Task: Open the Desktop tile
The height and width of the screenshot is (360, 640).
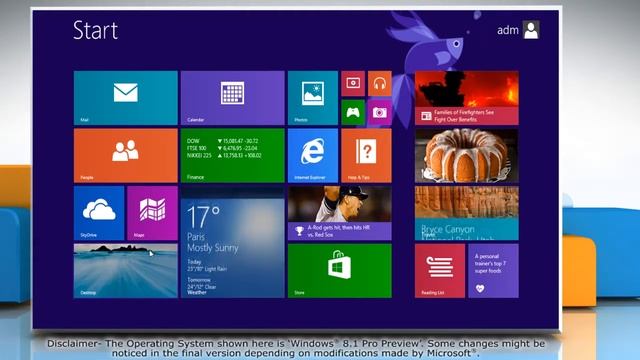Action: click(126, 271)
